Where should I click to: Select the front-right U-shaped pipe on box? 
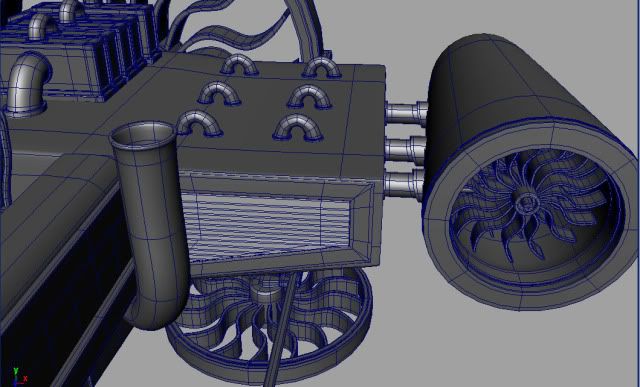298,128
